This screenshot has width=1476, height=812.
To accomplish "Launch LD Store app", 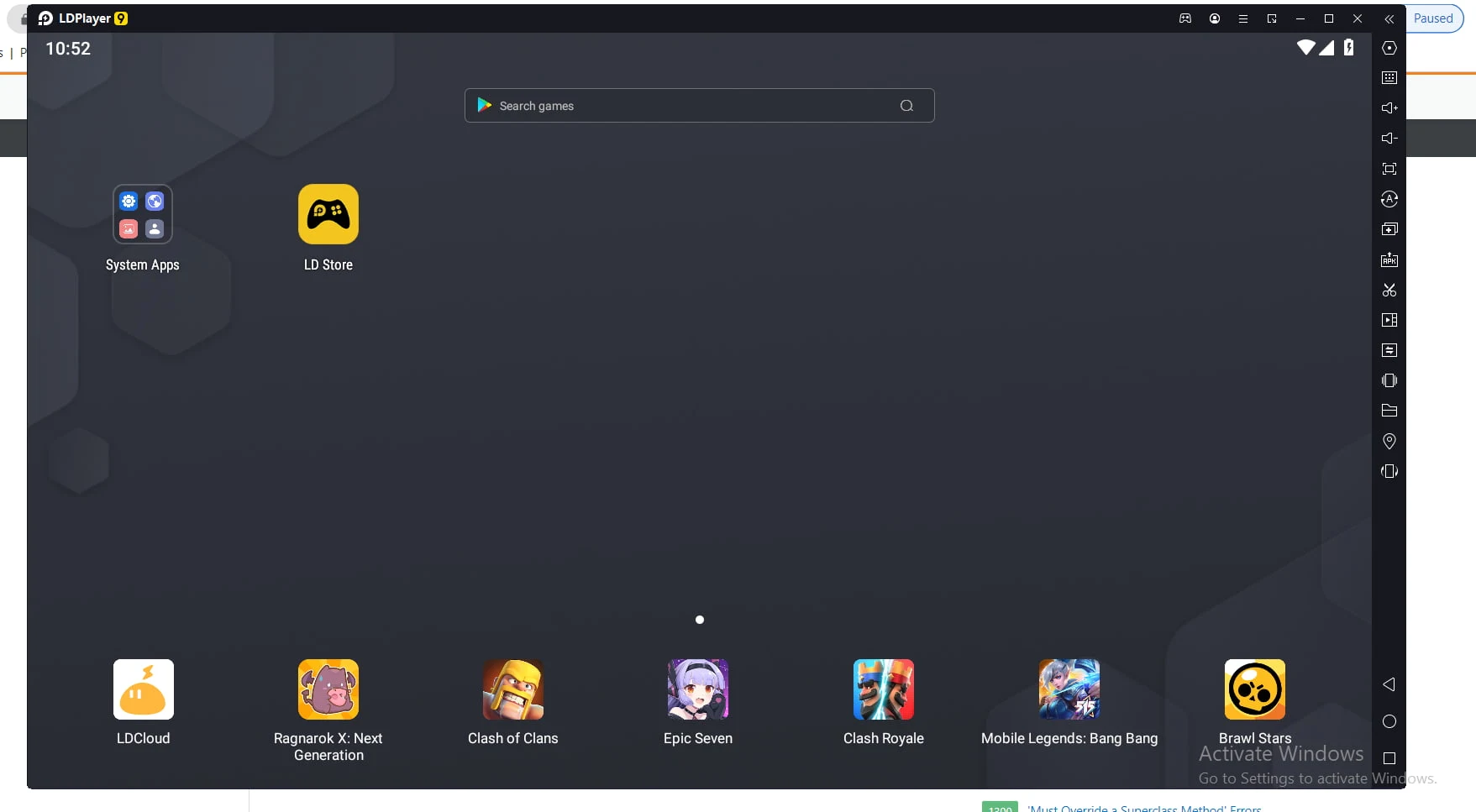I will pos(328,214).
